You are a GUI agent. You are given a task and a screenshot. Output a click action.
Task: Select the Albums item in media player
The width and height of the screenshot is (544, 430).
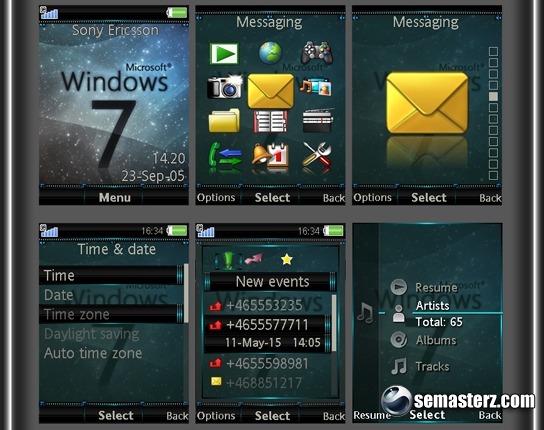point(436,340)
